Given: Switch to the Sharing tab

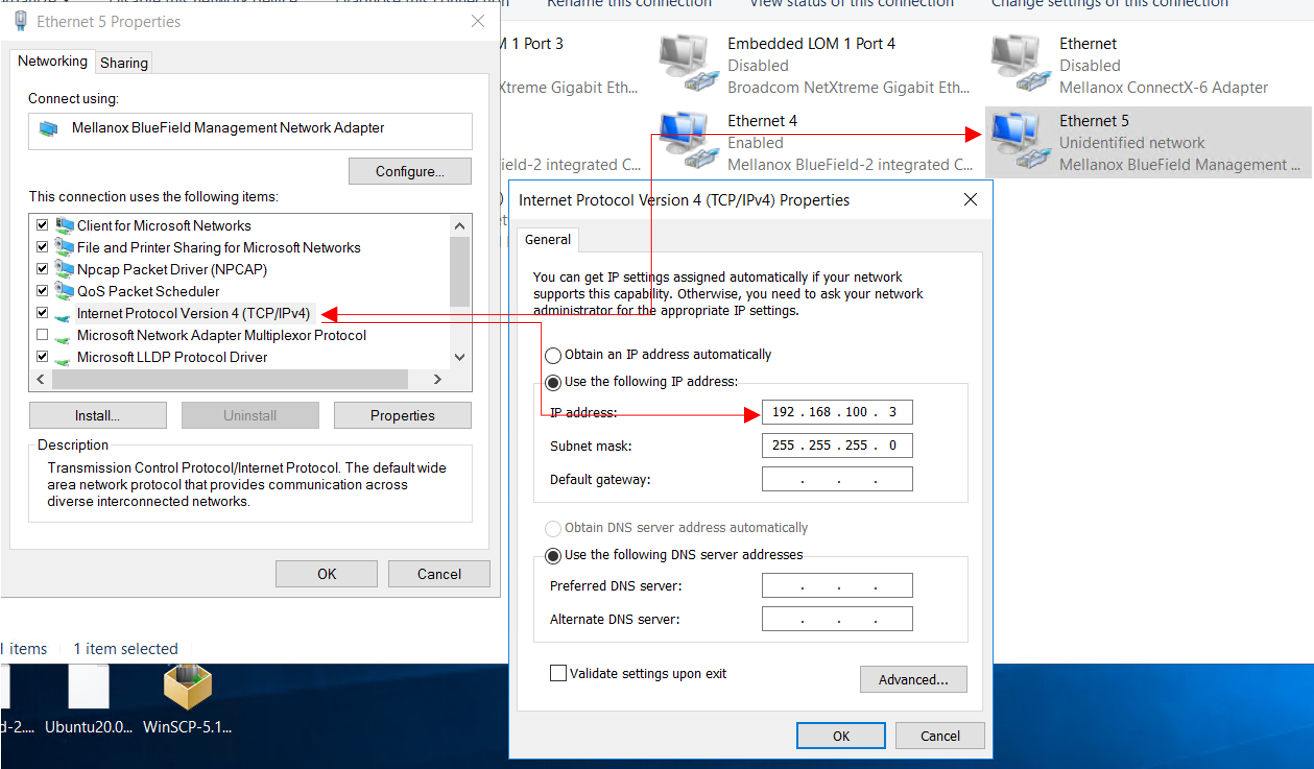Looking at the screenshot, I should click(124, 63).
